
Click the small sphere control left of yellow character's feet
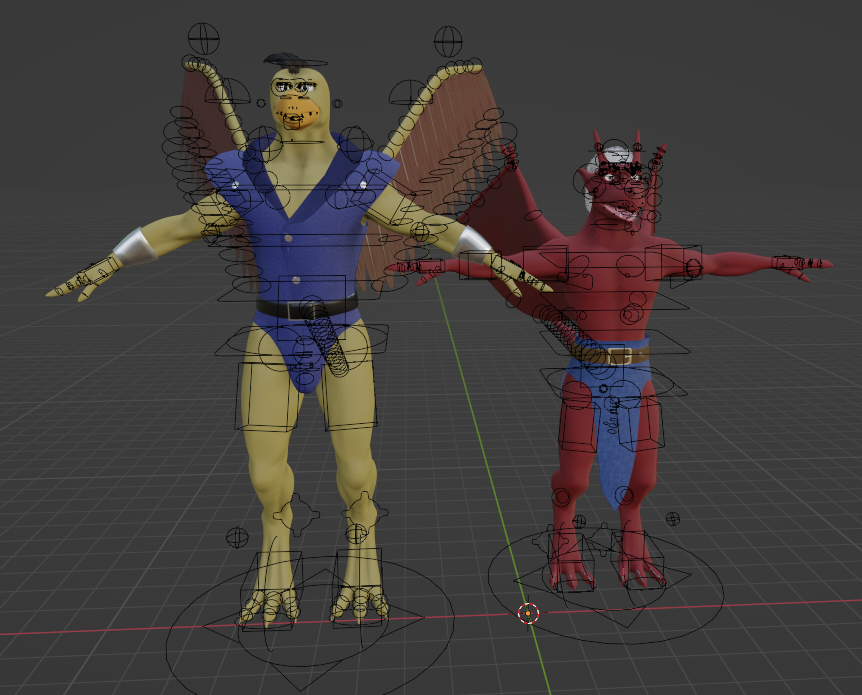point(237,538)
